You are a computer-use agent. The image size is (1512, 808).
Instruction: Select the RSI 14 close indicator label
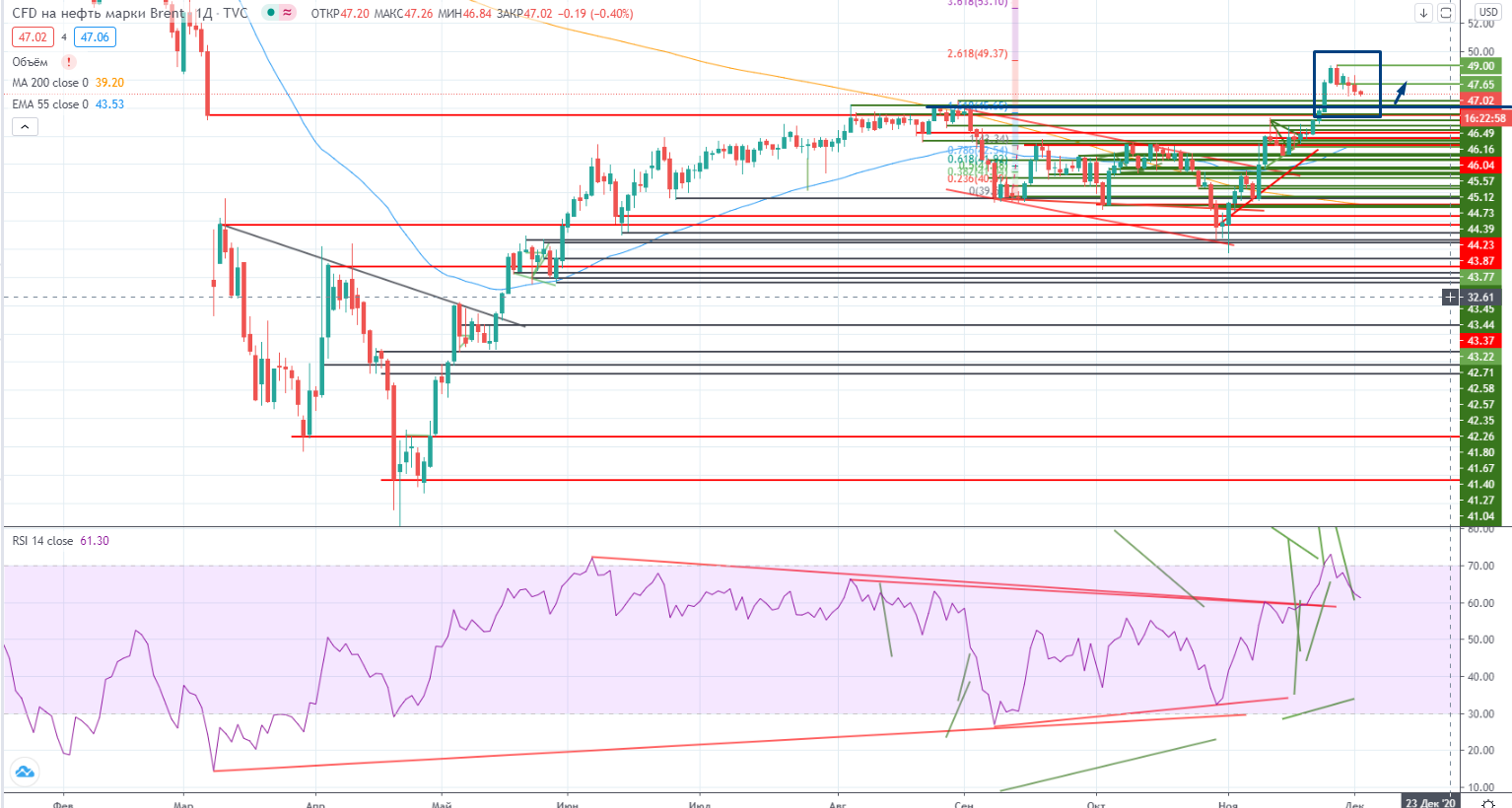pyautogui.click(x=42, y=541)
